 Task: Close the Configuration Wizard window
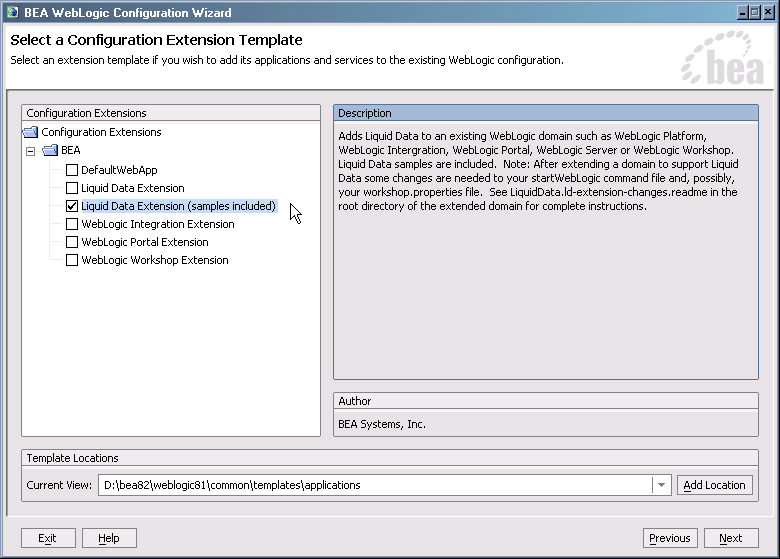point(769,12)
